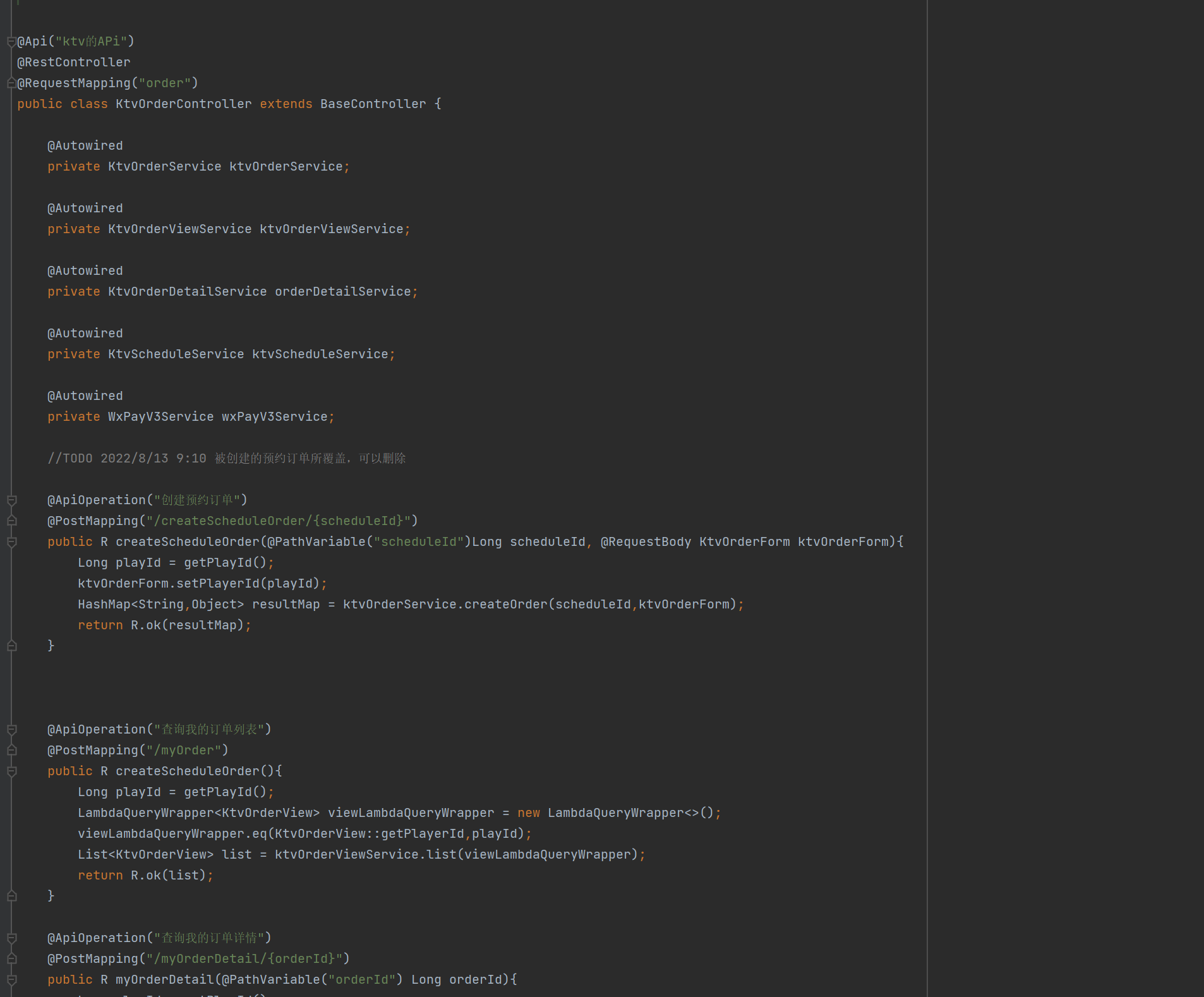Click the KtvOrderController class name
This screenshot has width=1204, height=997.
click(x=184, y=104)
